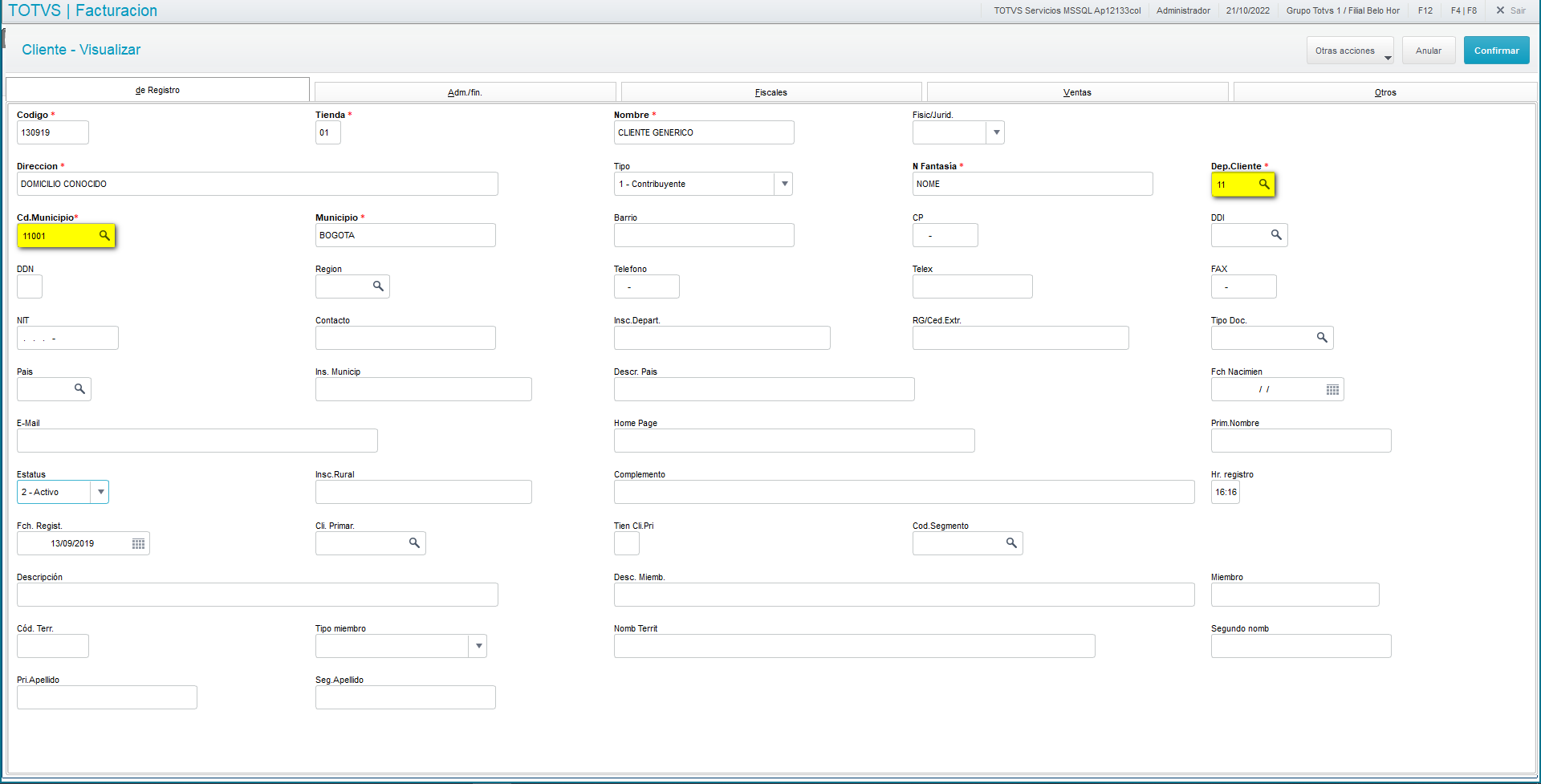Click the Telefono input field
The height and width of the screenshot is (784, 1541).
pyautogui.click(x=647, y=286)
